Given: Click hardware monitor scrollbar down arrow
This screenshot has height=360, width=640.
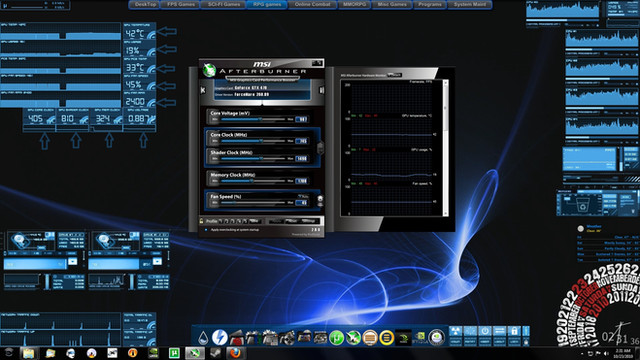Looking at the screenshot, I should click(x=445, y=213).
